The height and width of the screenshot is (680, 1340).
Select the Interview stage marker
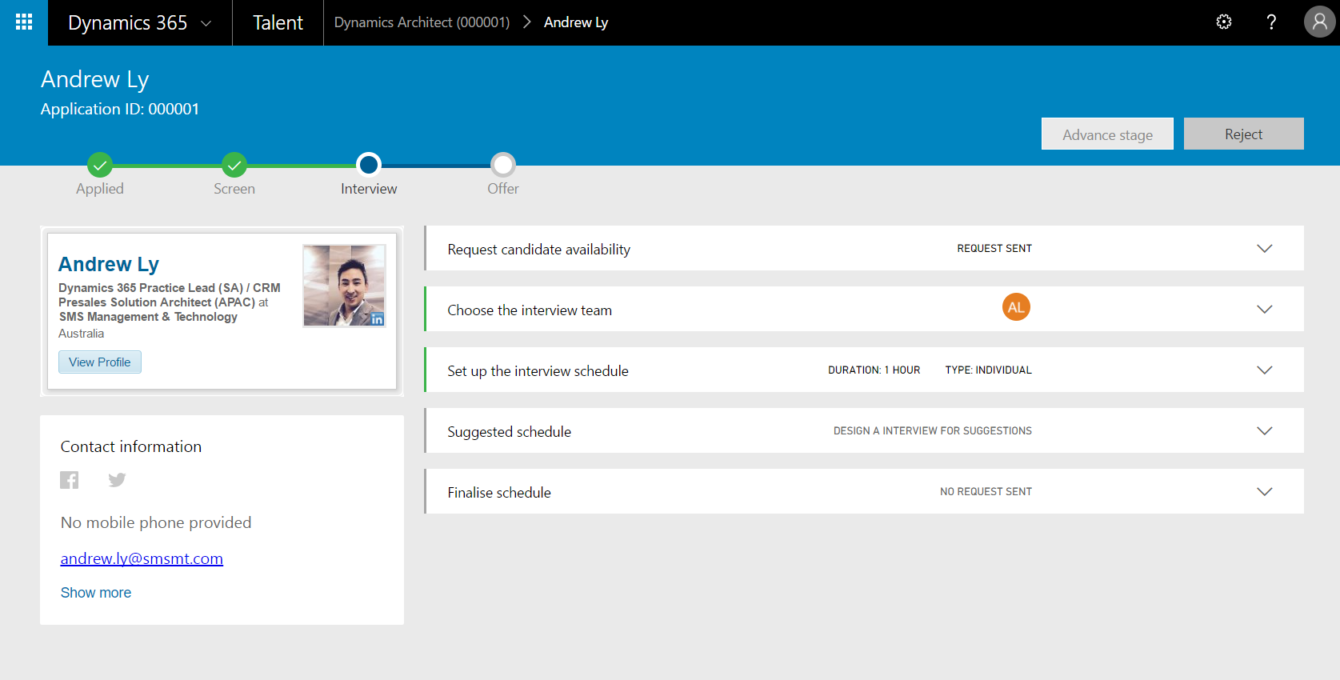click(x=369, y=165)
